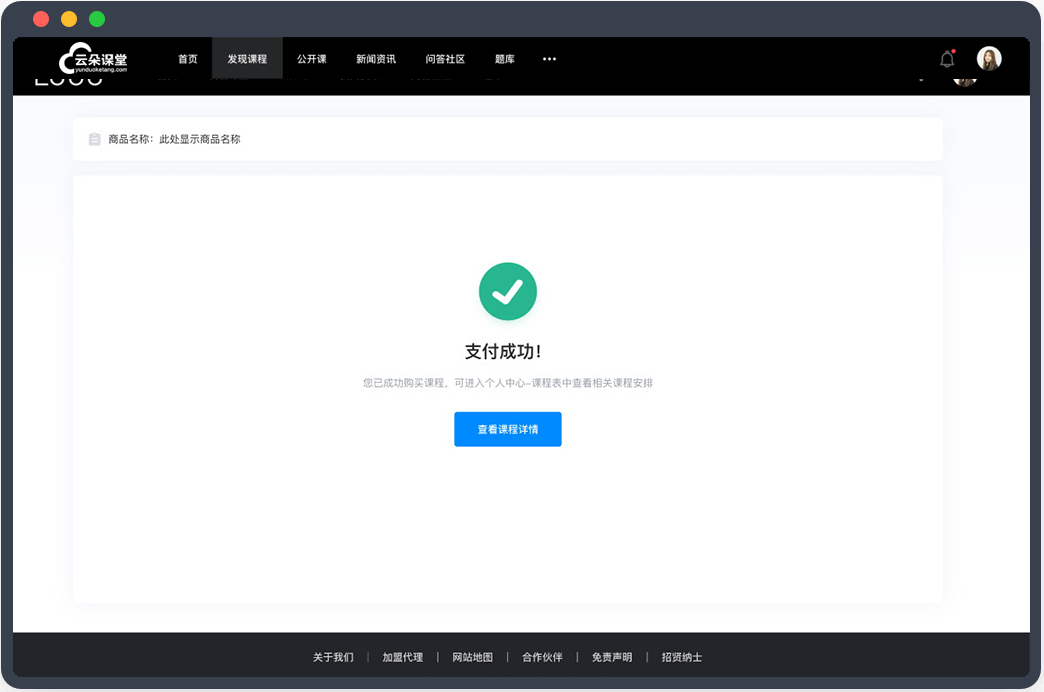
Task: Close the window with the red button
Action: (x=41, y=19)
